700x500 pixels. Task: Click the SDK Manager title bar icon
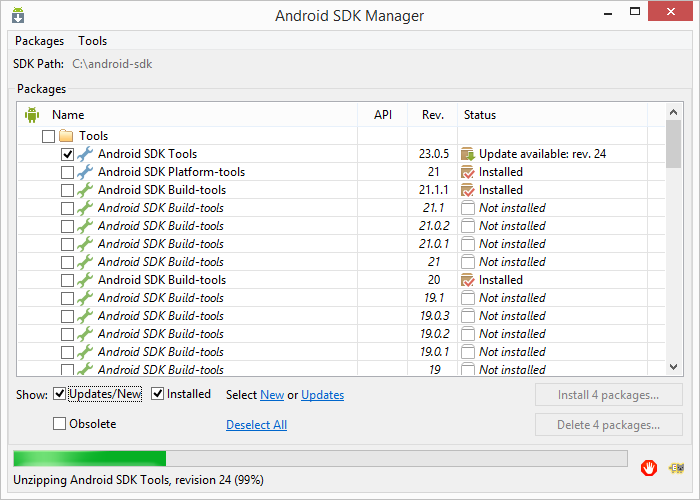tap(18, 15)
